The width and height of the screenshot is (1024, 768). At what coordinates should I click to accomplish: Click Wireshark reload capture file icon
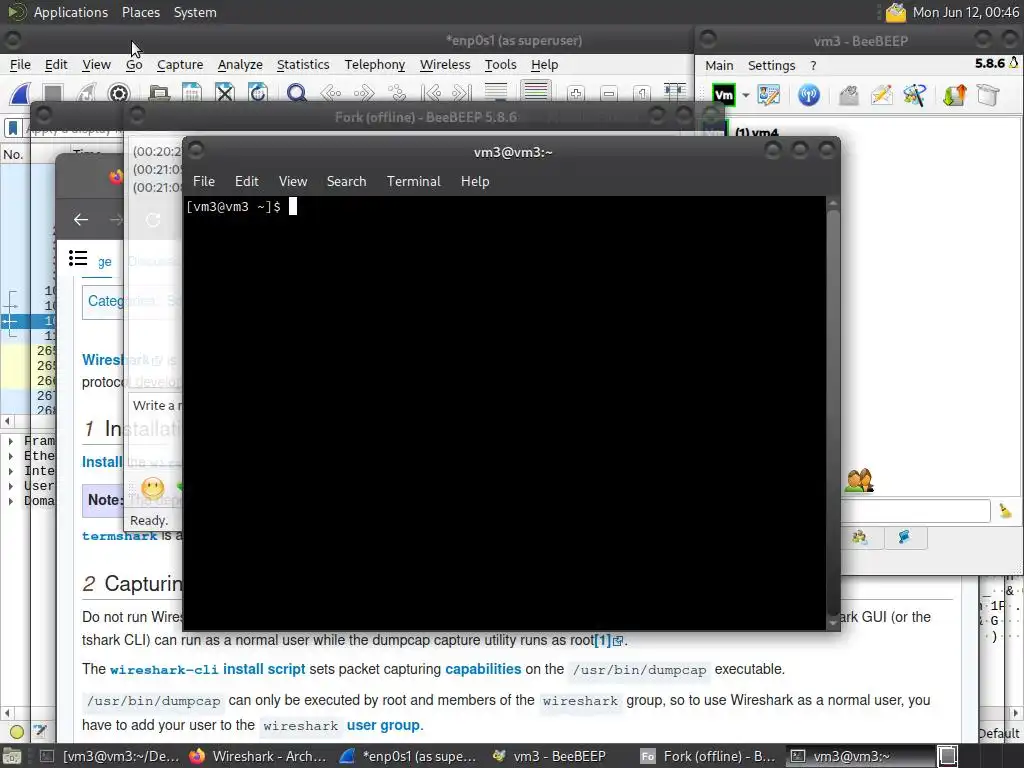coord(258,93)
